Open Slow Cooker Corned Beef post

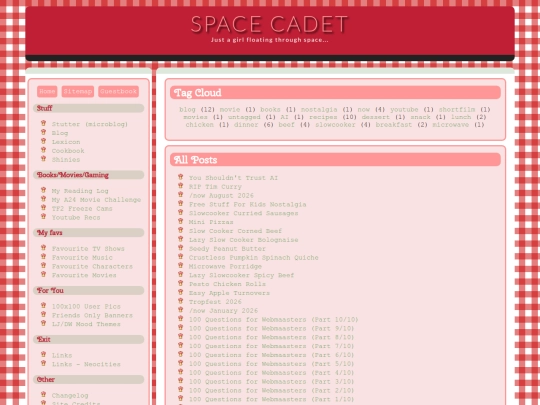pyautogui.click(x=235, y=231)
